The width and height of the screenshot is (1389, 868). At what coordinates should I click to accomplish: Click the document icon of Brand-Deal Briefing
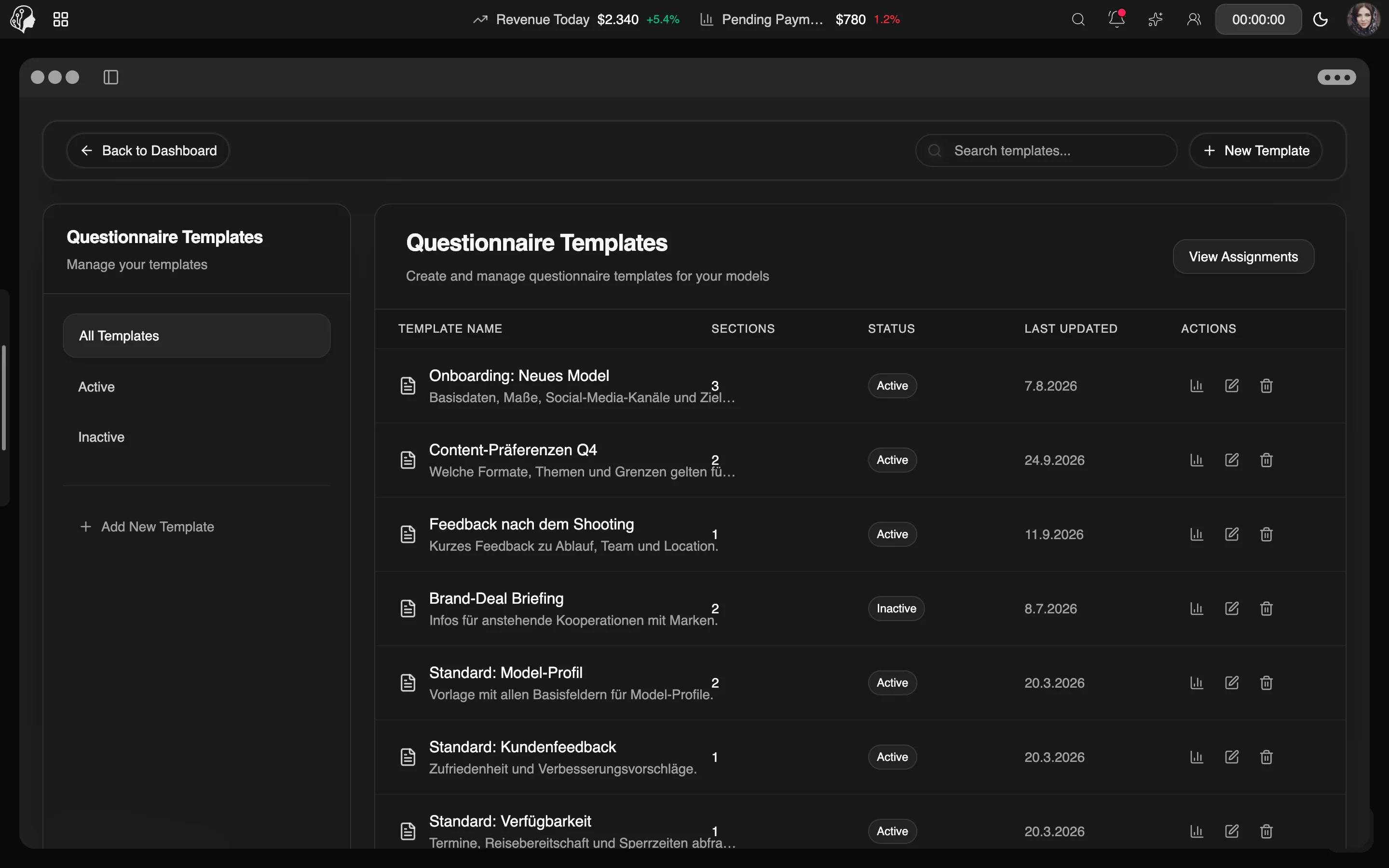tap(408, 609)
